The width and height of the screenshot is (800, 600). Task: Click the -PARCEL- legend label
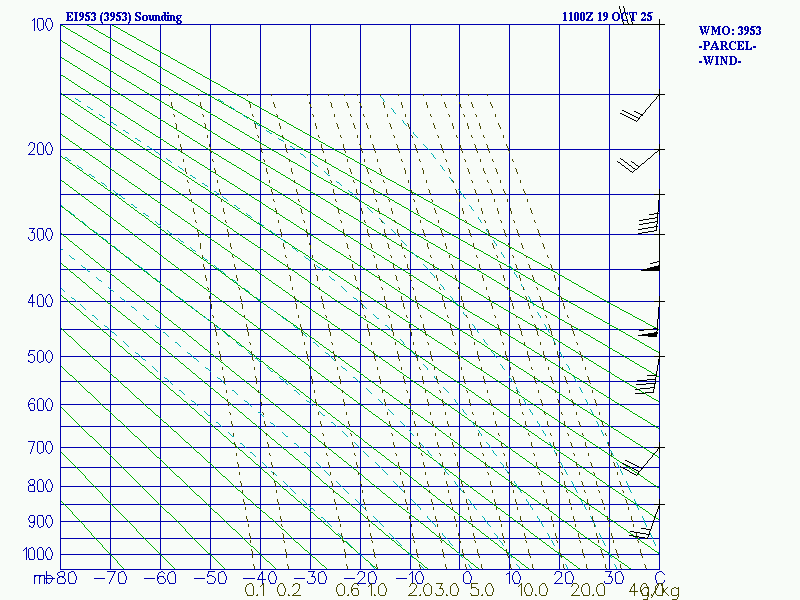pos(727,46)
